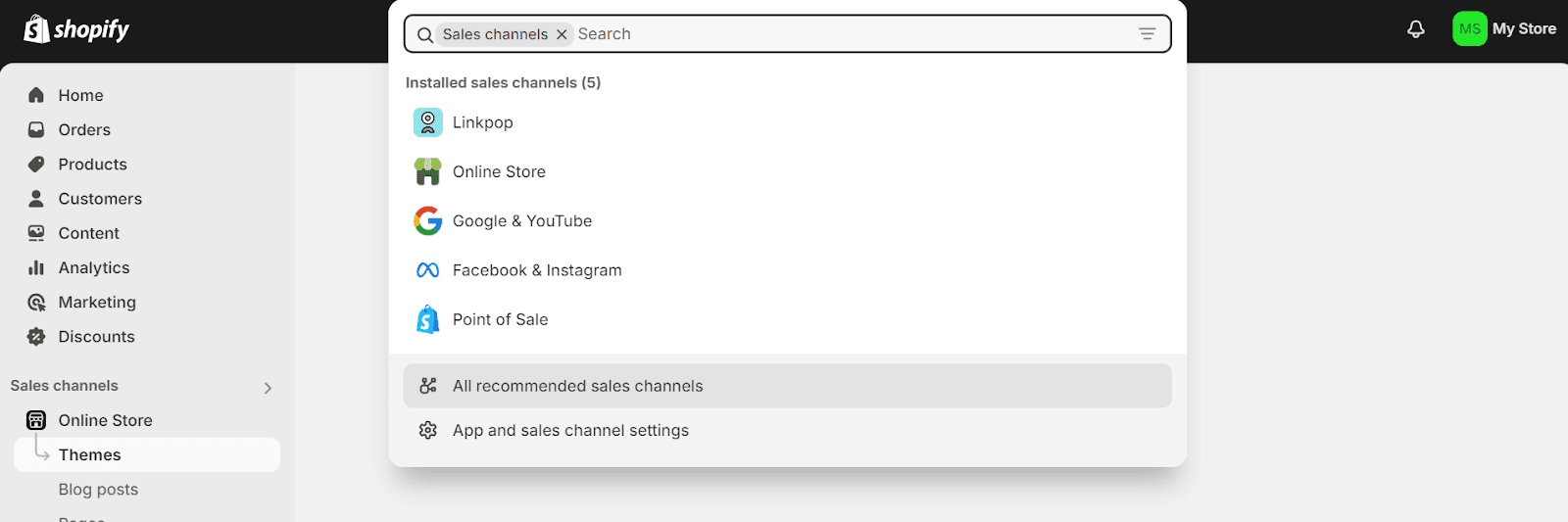
Task: Click the Online Store storefront icon in results
Action: pyautogui.click(x=427, y=171)
